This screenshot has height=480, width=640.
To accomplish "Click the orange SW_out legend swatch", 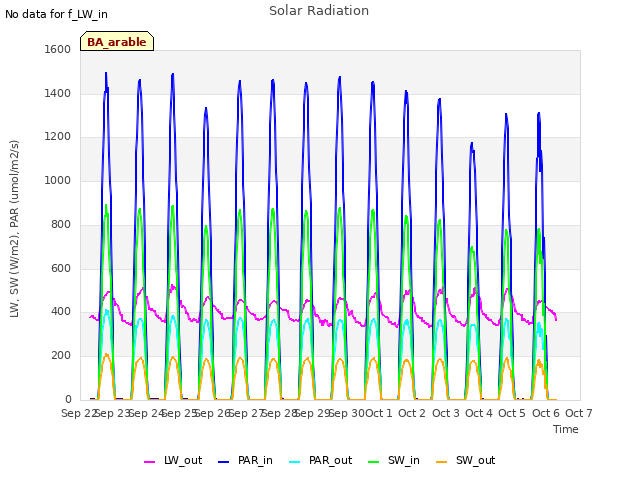I will click(442, 462).
